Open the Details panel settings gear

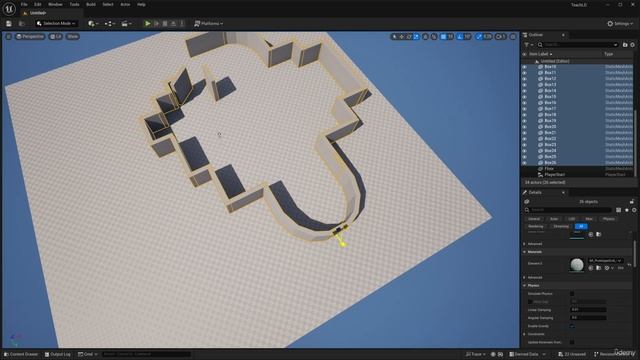pyautogui.click(x=634, y=210)
